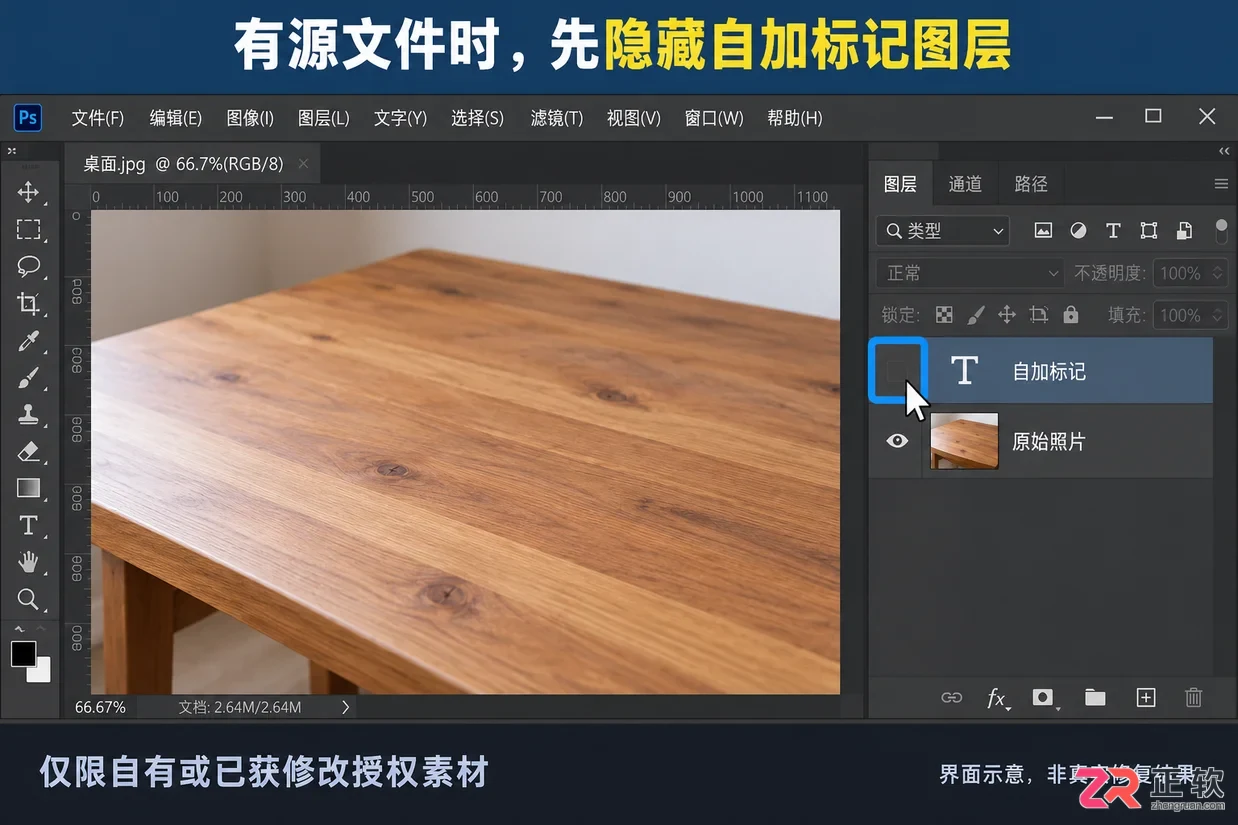This screenshot has width=1238, height=825.
Task: Delete layer trash icon
Action: (1193, 698)
